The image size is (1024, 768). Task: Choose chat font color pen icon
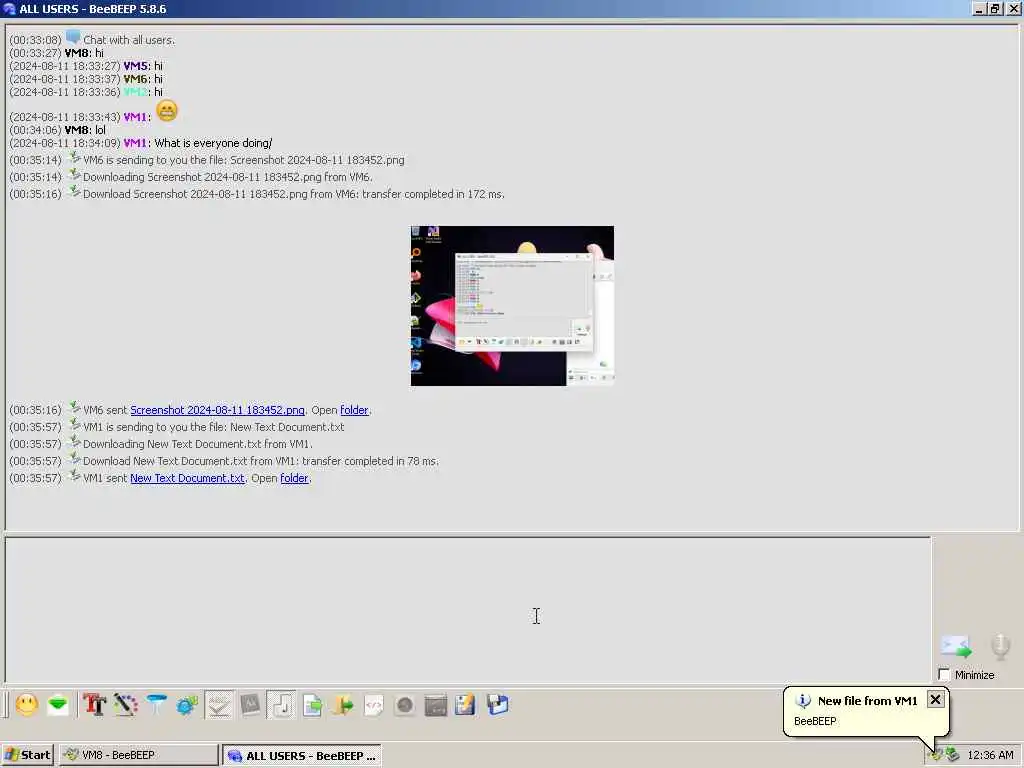pyautogui.click(x=125, y=705)
